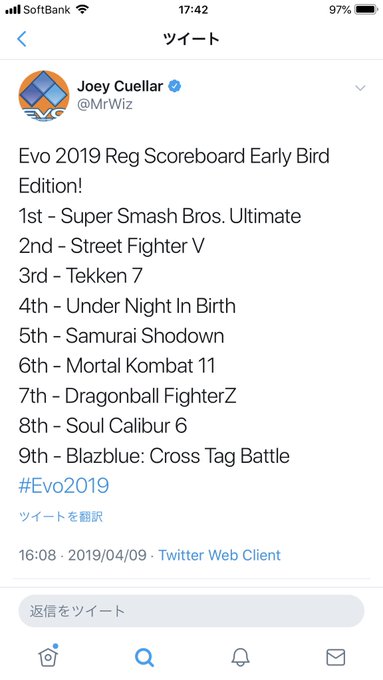
Task: Tap the 17:42 clock in status bar
Action: 191,10
